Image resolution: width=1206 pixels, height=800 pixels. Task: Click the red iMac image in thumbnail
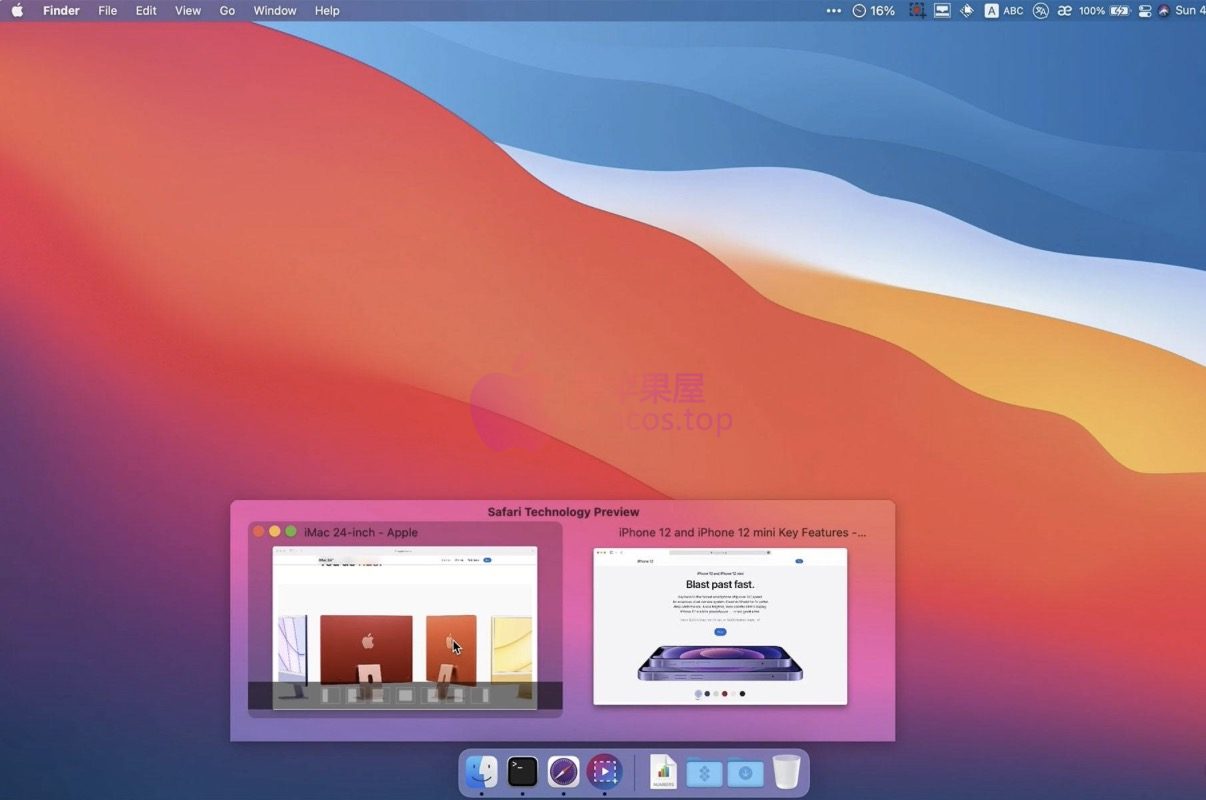coord(366,648)
